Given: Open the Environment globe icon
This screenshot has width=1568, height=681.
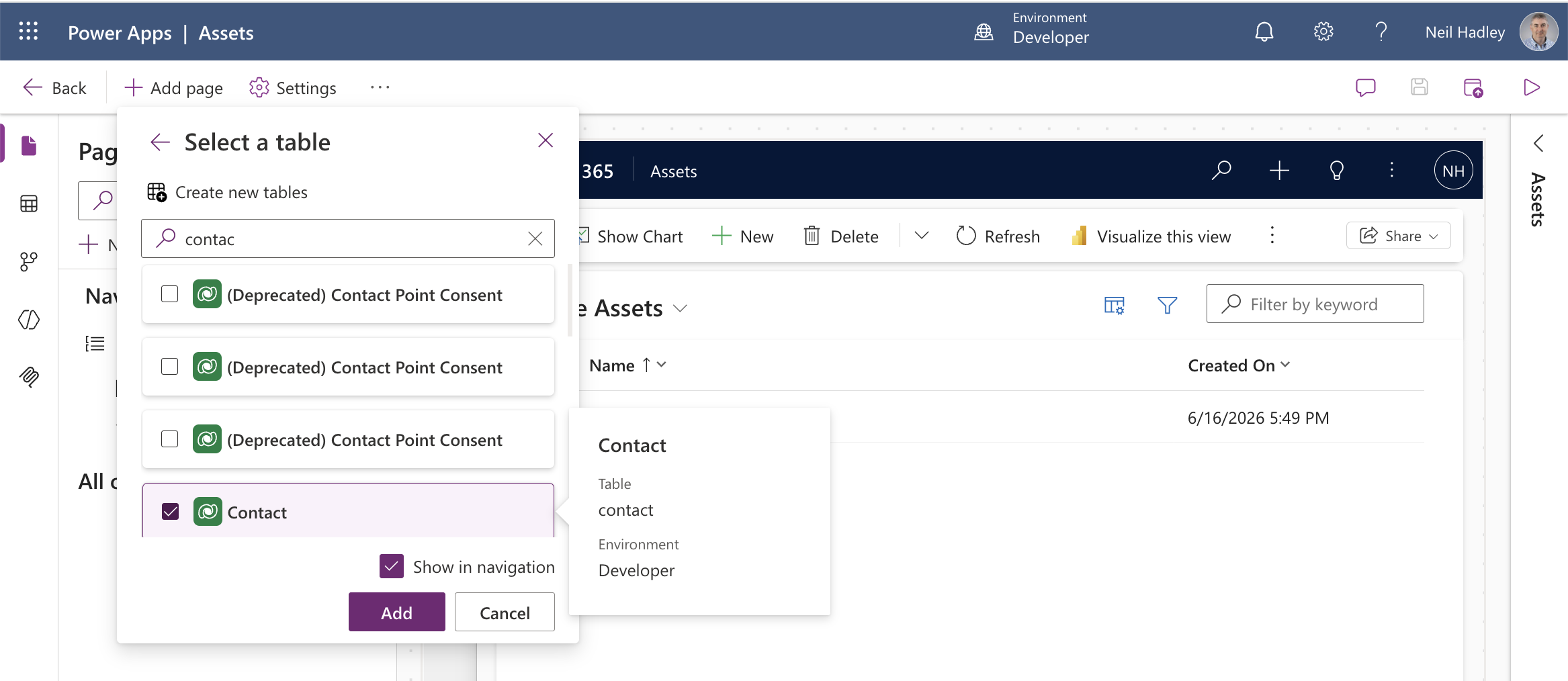Looking at the screenshot, I should [984, 32].
